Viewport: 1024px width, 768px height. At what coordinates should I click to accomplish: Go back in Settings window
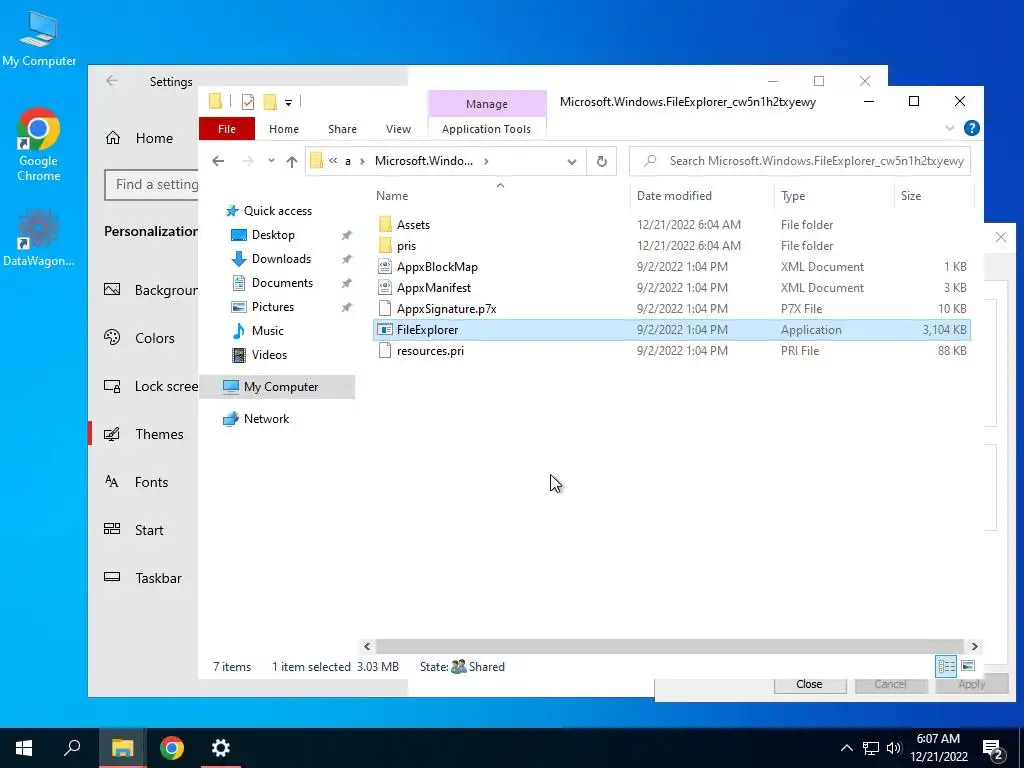pyautogui.click(x=112, y=80)
